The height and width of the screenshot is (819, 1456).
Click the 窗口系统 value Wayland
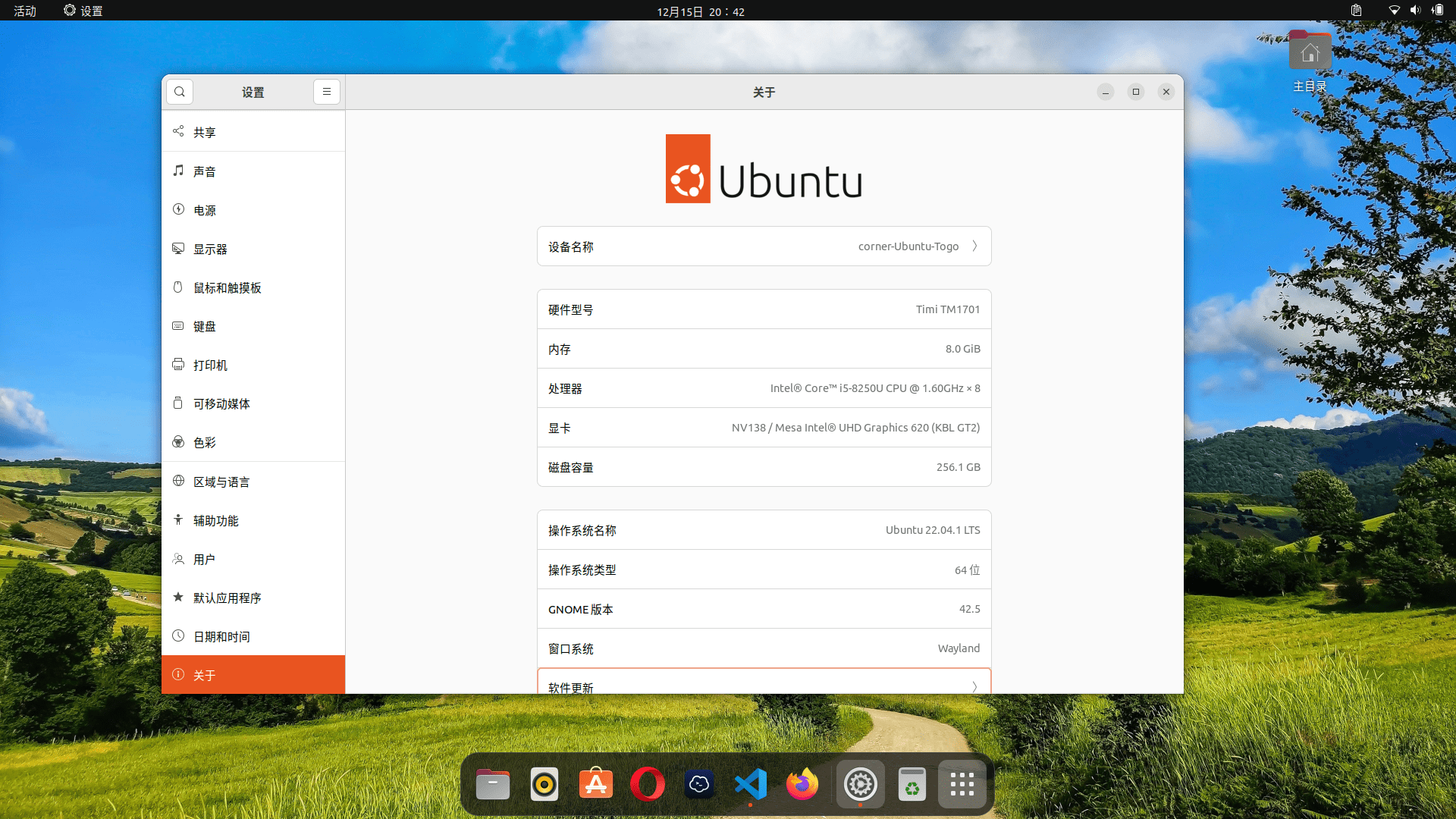[959, 648]
